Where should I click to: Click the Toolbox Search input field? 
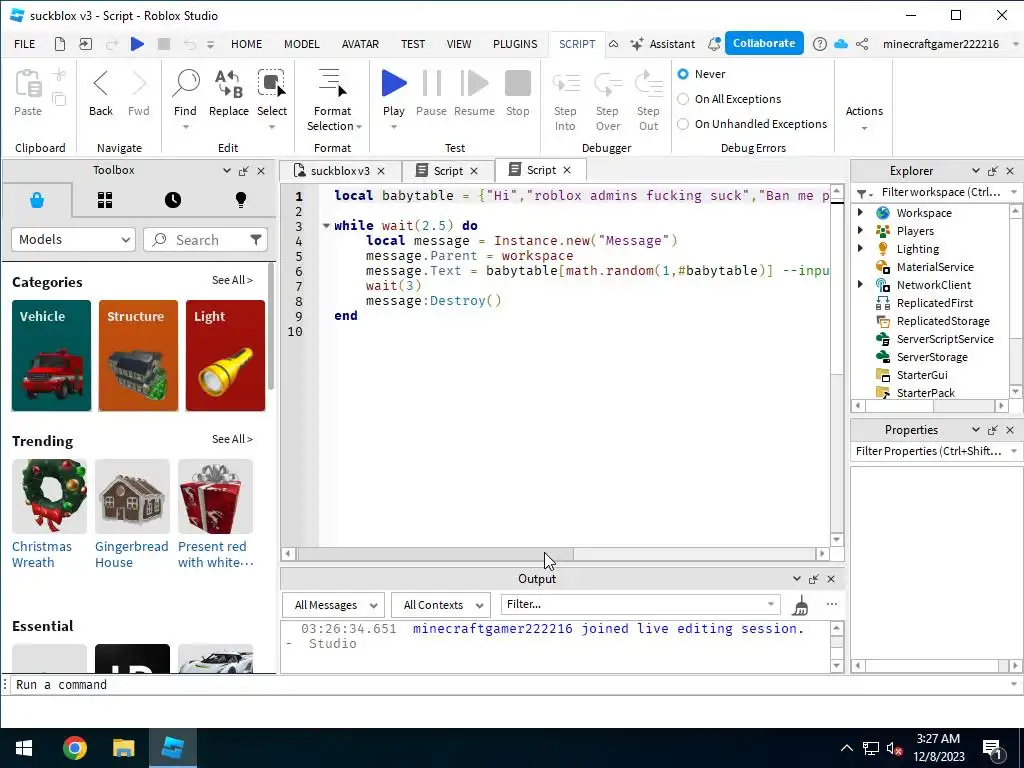[206, 240]
